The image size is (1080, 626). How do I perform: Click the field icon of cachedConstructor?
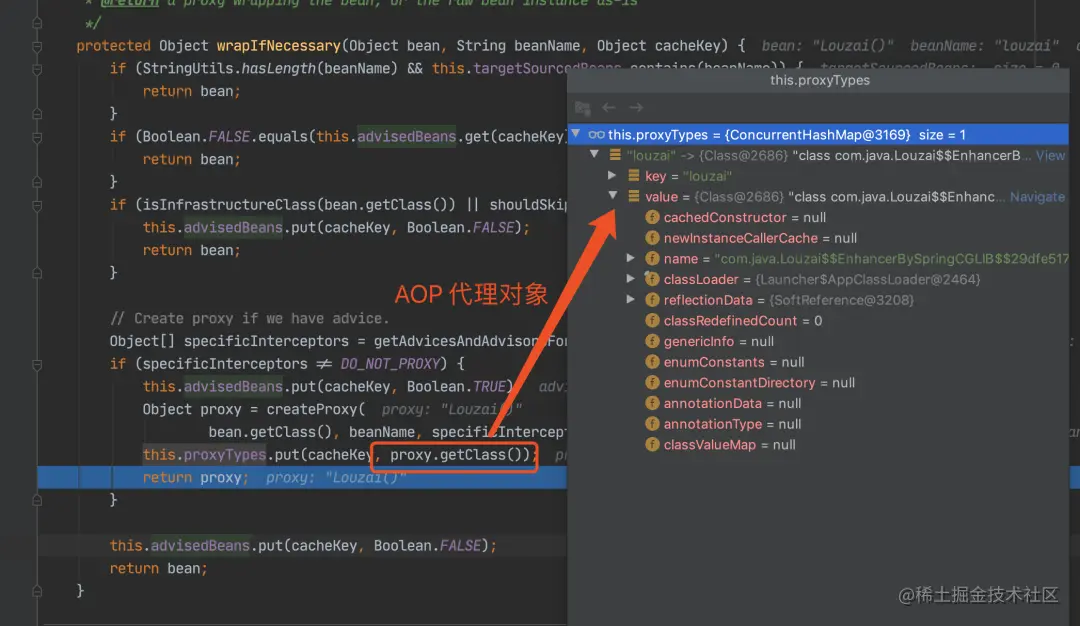(x=652, y=218)
